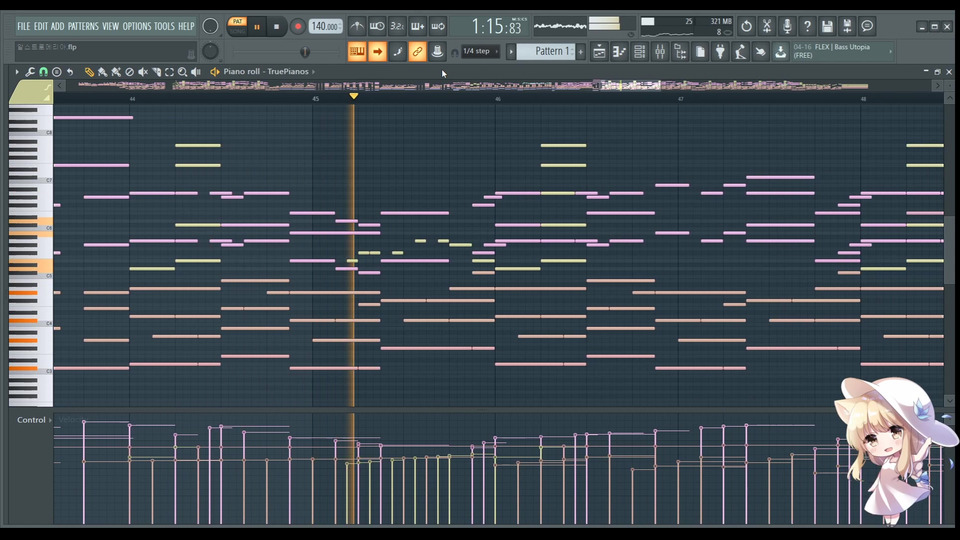Select the Slice tool in piano roll
960x540 pixels.
tap(156, 72)
